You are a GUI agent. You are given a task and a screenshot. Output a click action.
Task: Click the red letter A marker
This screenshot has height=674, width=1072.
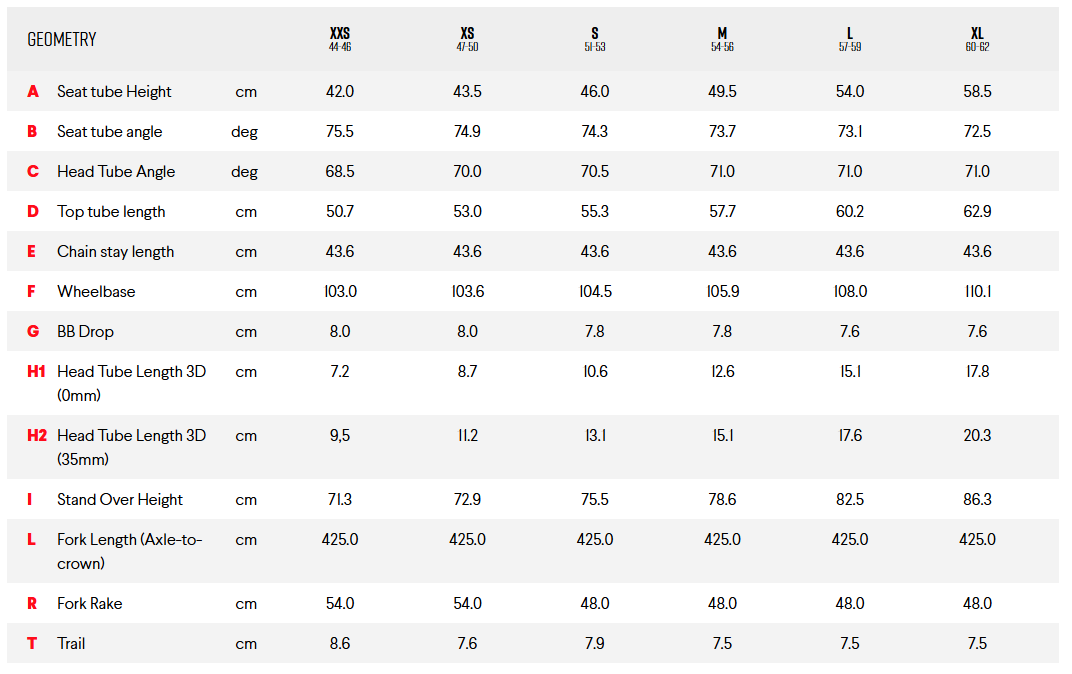tap(33, 92)
